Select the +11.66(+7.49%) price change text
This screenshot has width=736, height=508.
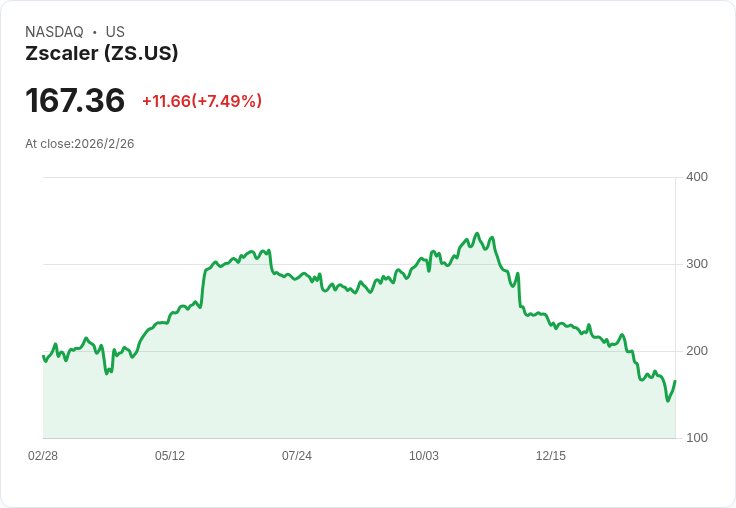[202, 101]
